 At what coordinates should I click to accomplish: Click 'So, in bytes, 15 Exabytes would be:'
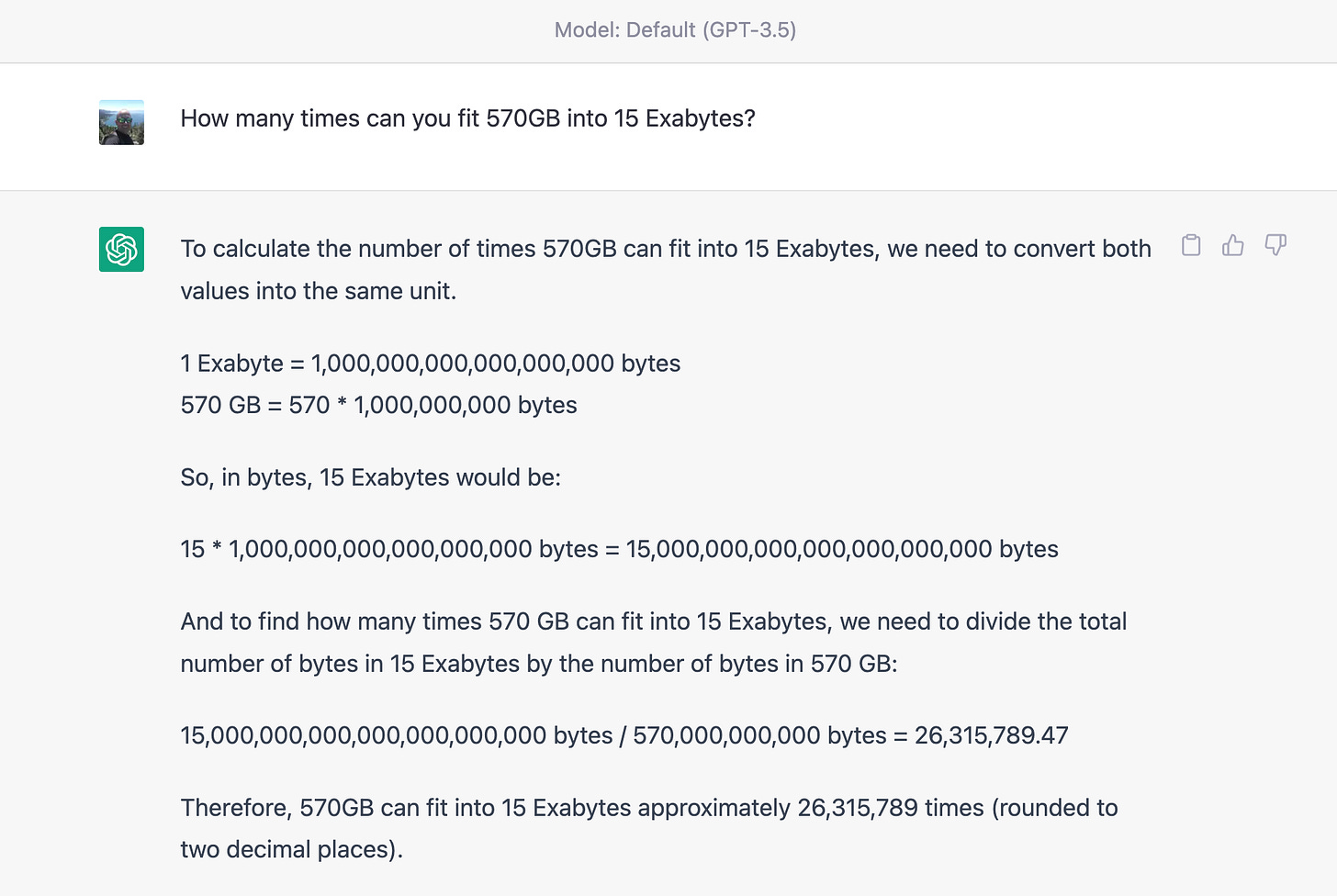[370, 477]
